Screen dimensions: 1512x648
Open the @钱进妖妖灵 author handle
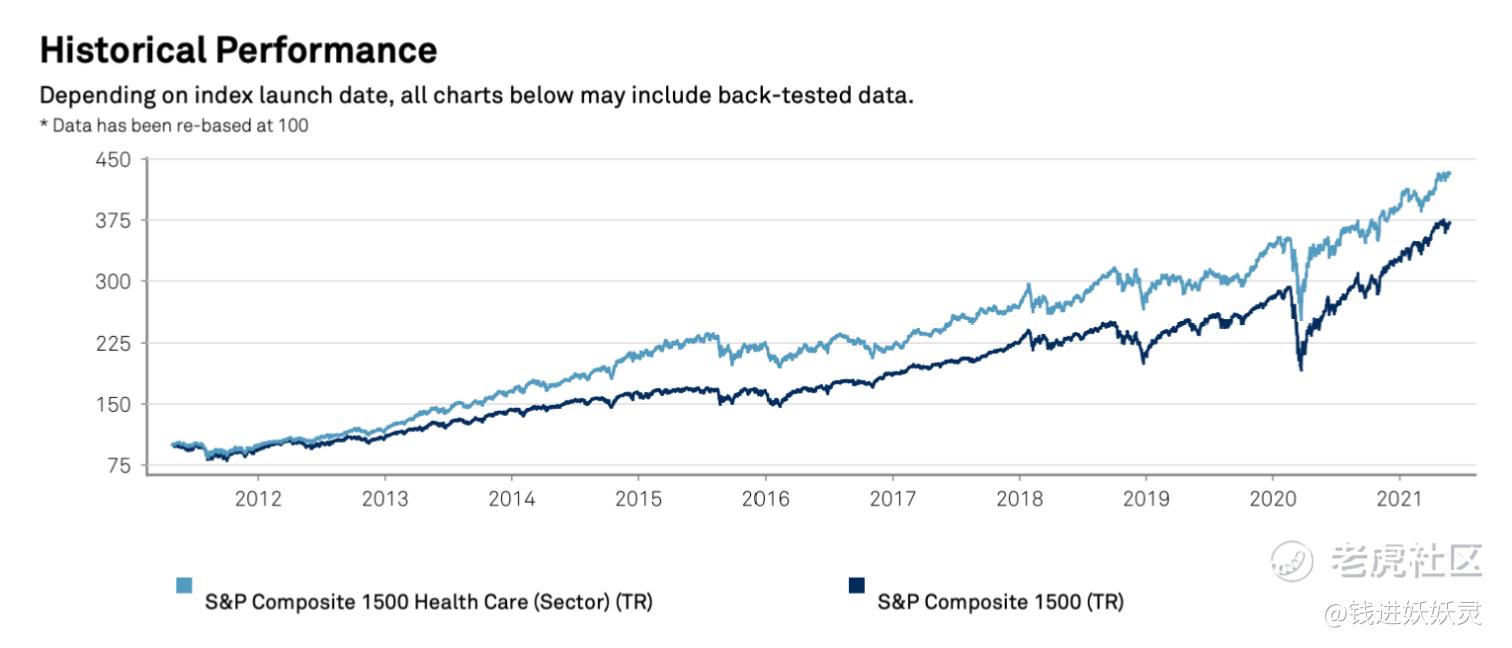tap(1402, 613)
